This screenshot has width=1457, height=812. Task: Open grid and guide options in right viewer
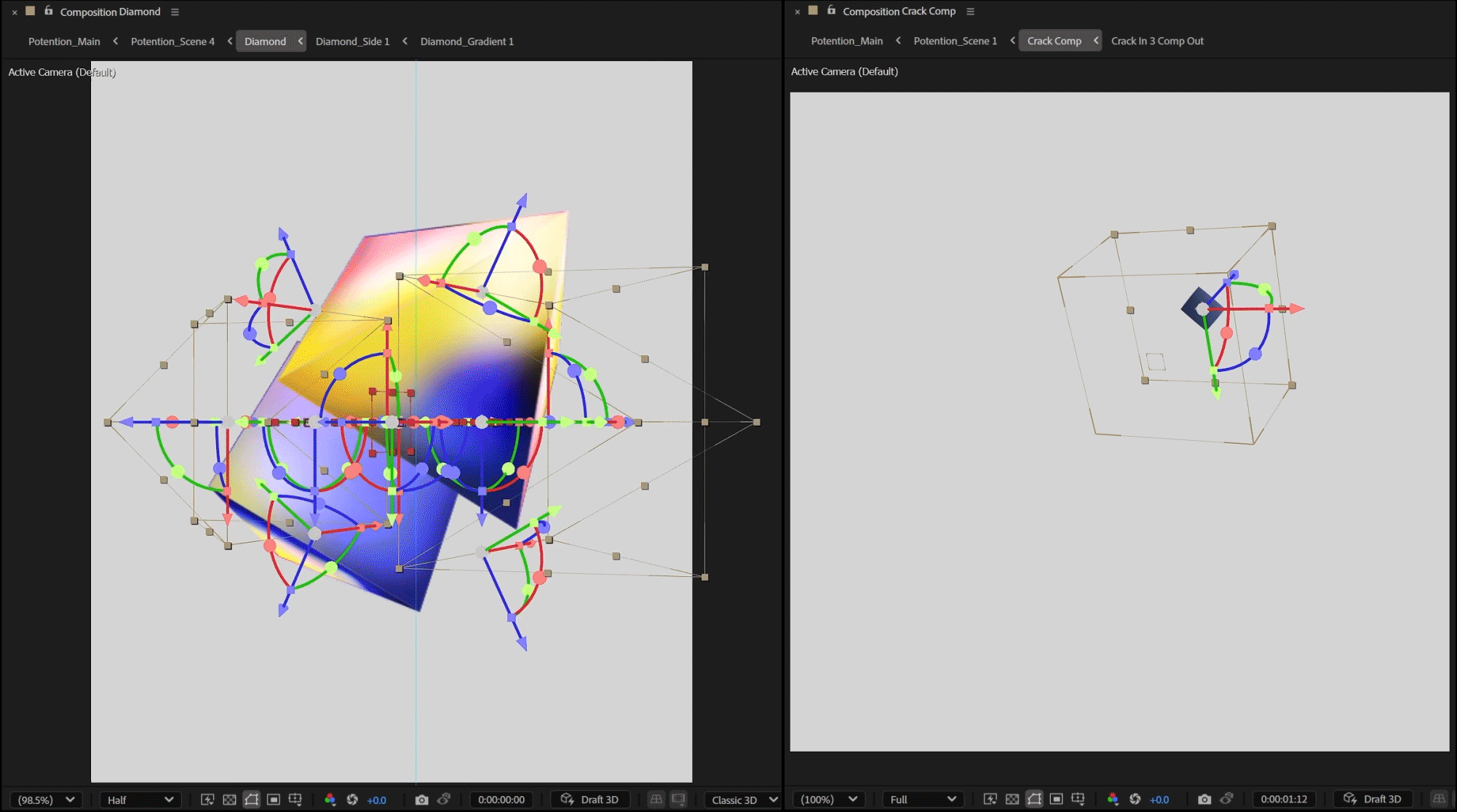[1078, 799]
